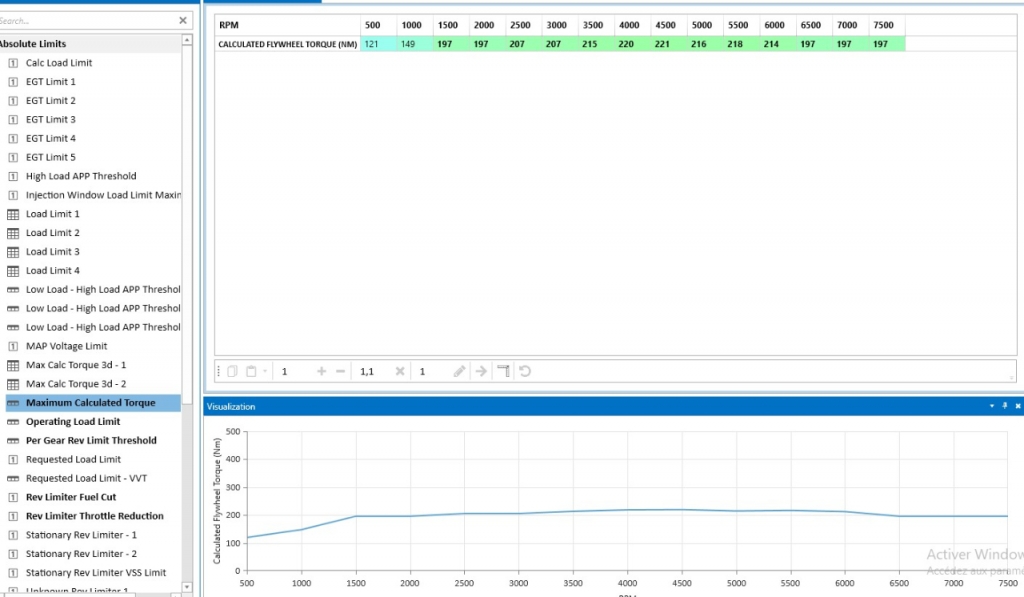
Task: Open Rev Limiter Throttle Reduction
Action: (95, 517)
